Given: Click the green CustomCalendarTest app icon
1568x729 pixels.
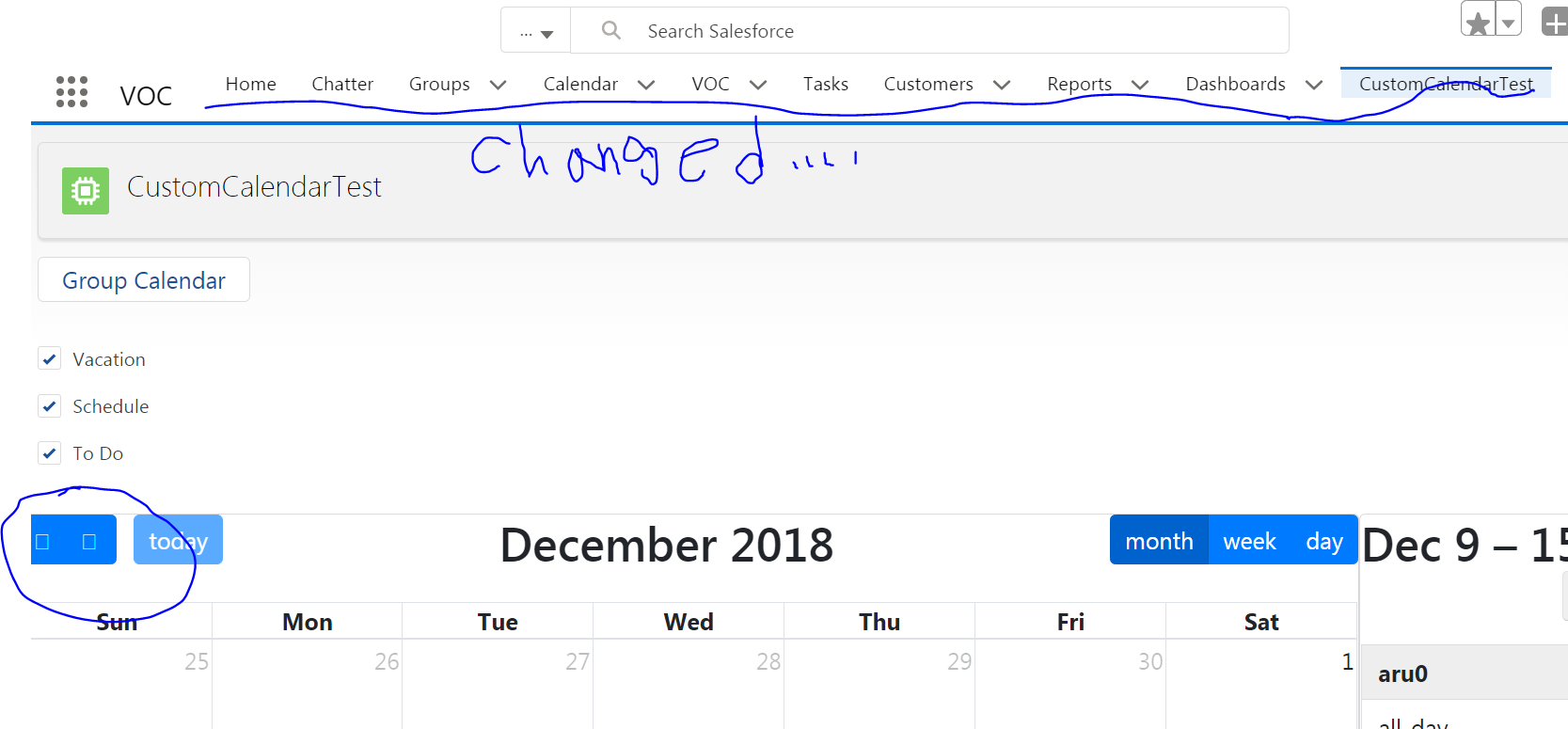Looking at the screenshot, I should pos(86,191).
